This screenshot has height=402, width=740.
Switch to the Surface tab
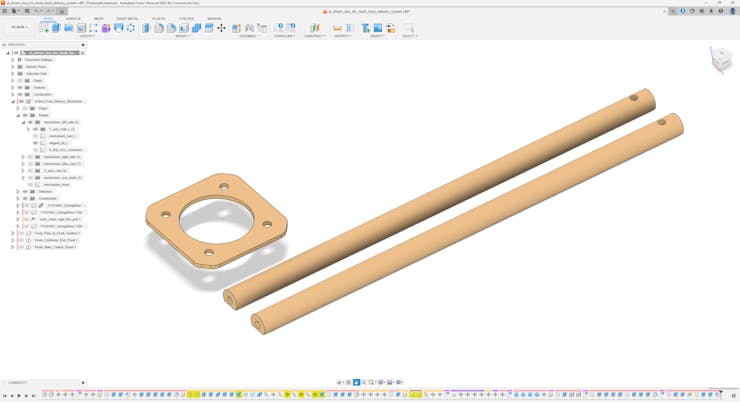(73, 18)
